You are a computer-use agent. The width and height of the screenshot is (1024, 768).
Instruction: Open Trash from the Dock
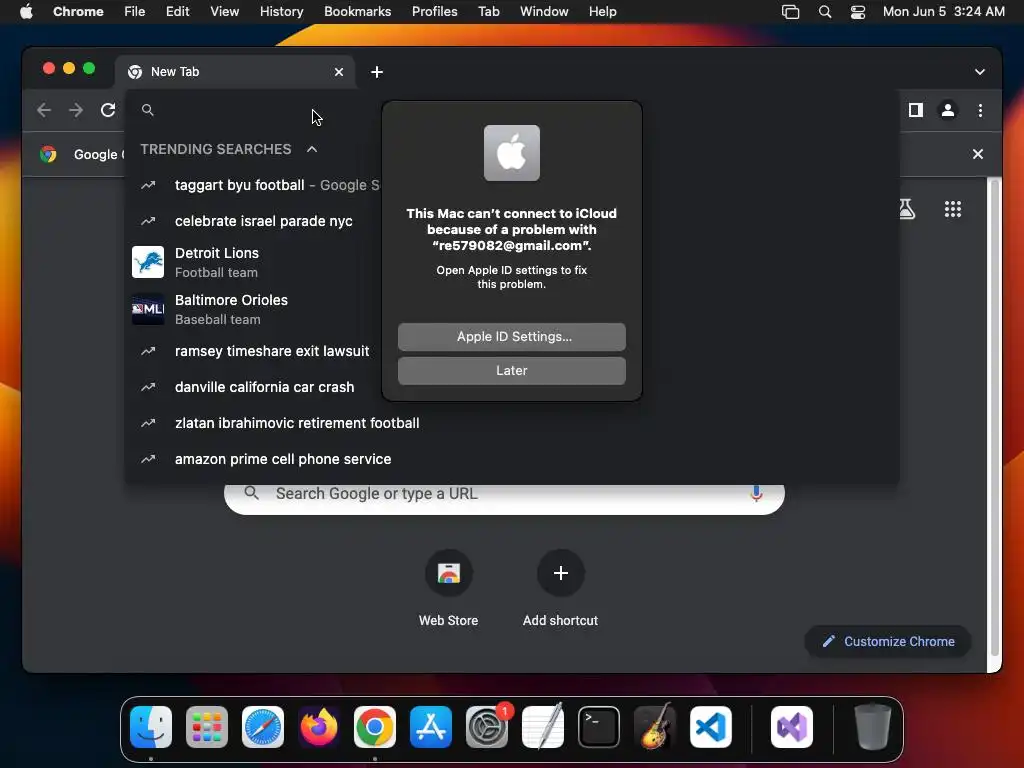click(x=872, y=727)
